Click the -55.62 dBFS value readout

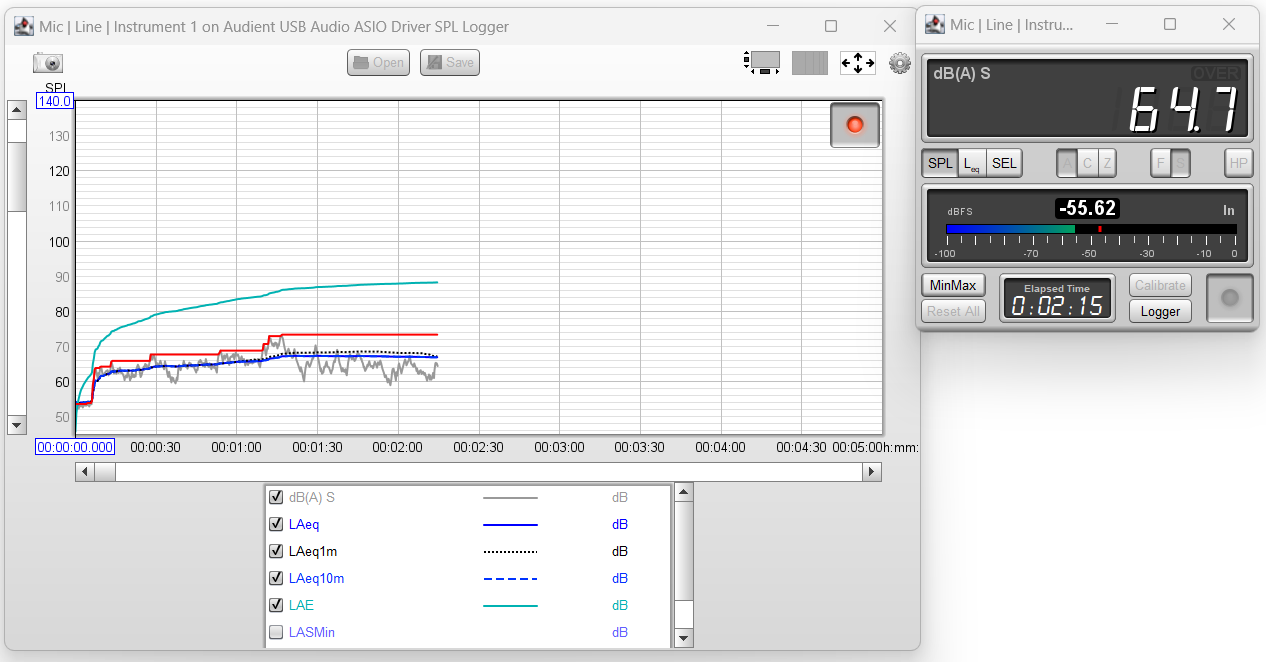(1087, 208)
